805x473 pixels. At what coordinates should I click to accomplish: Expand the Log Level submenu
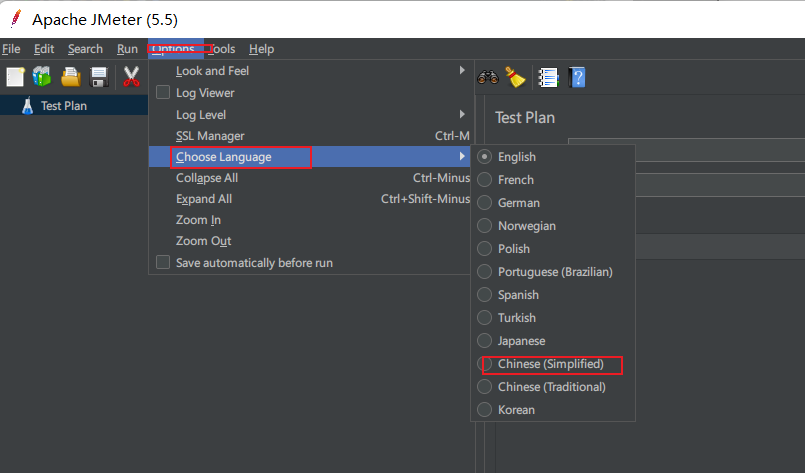pyautogui.click(x=200, y=115)
